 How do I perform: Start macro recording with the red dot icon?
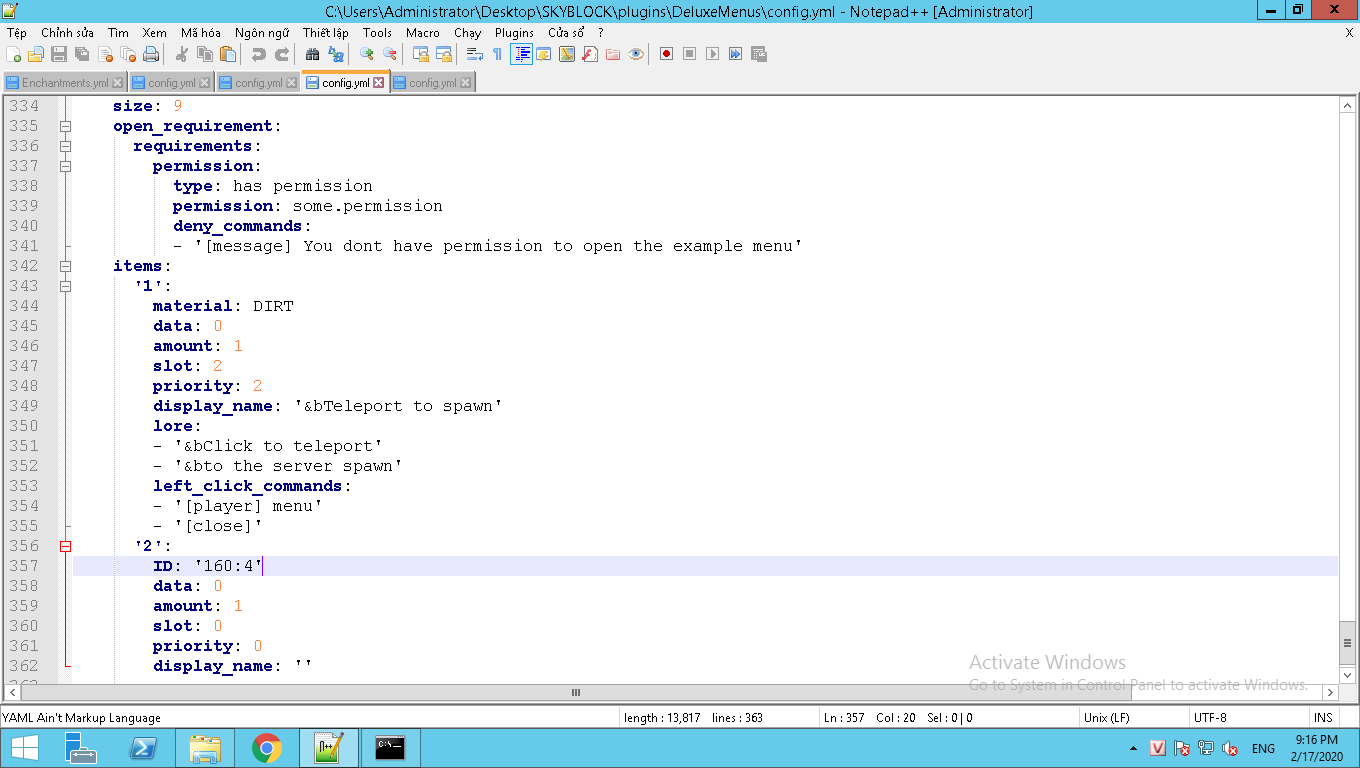pos(666,54)
